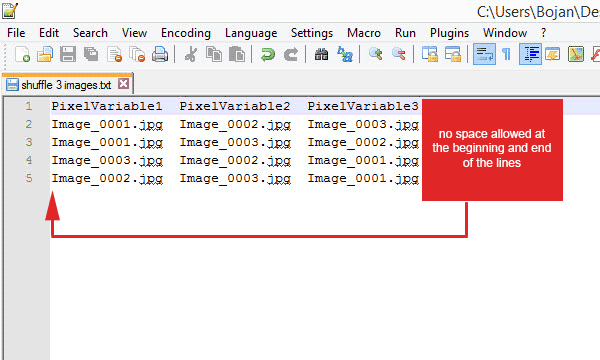The image size is (600, 360).
Task: Zoom out with magnifier minus icon
Action: (398, 54)
